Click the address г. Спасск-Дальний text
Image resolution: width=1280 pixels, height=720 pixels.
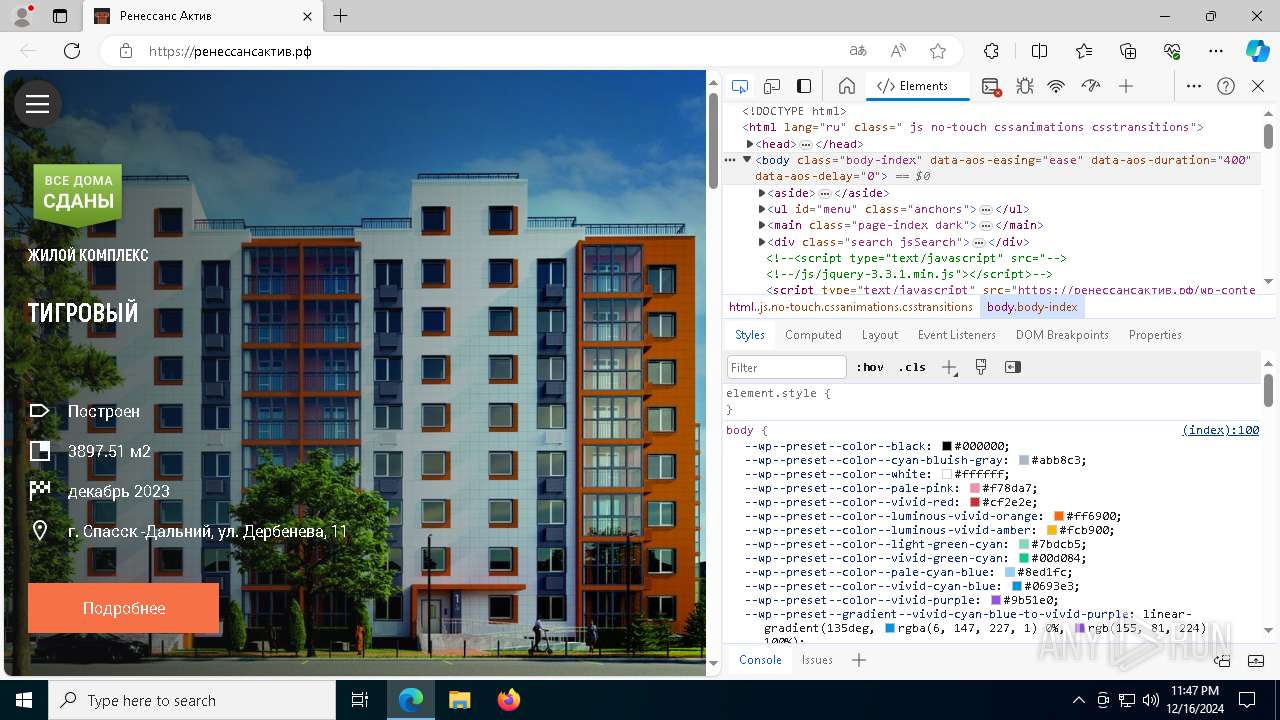coord(207,531)
